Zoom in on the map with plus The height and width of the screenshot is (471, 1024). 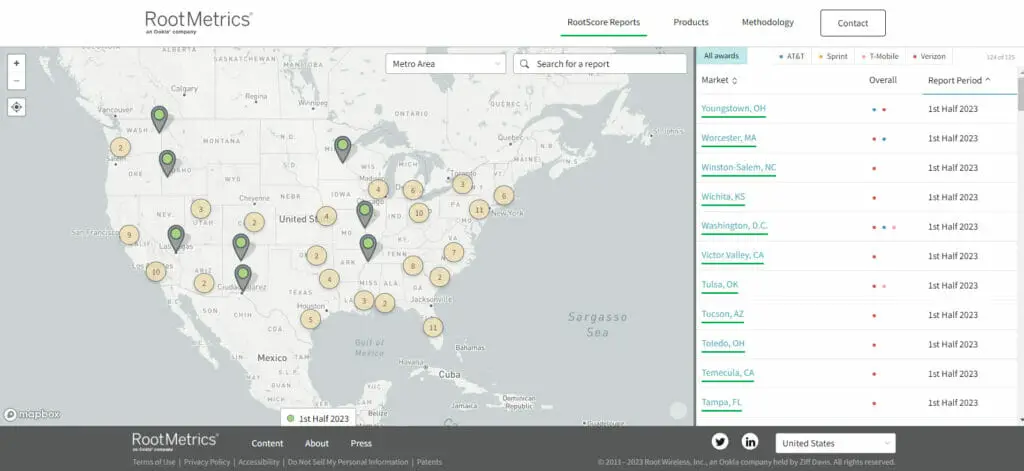(16, 63)
